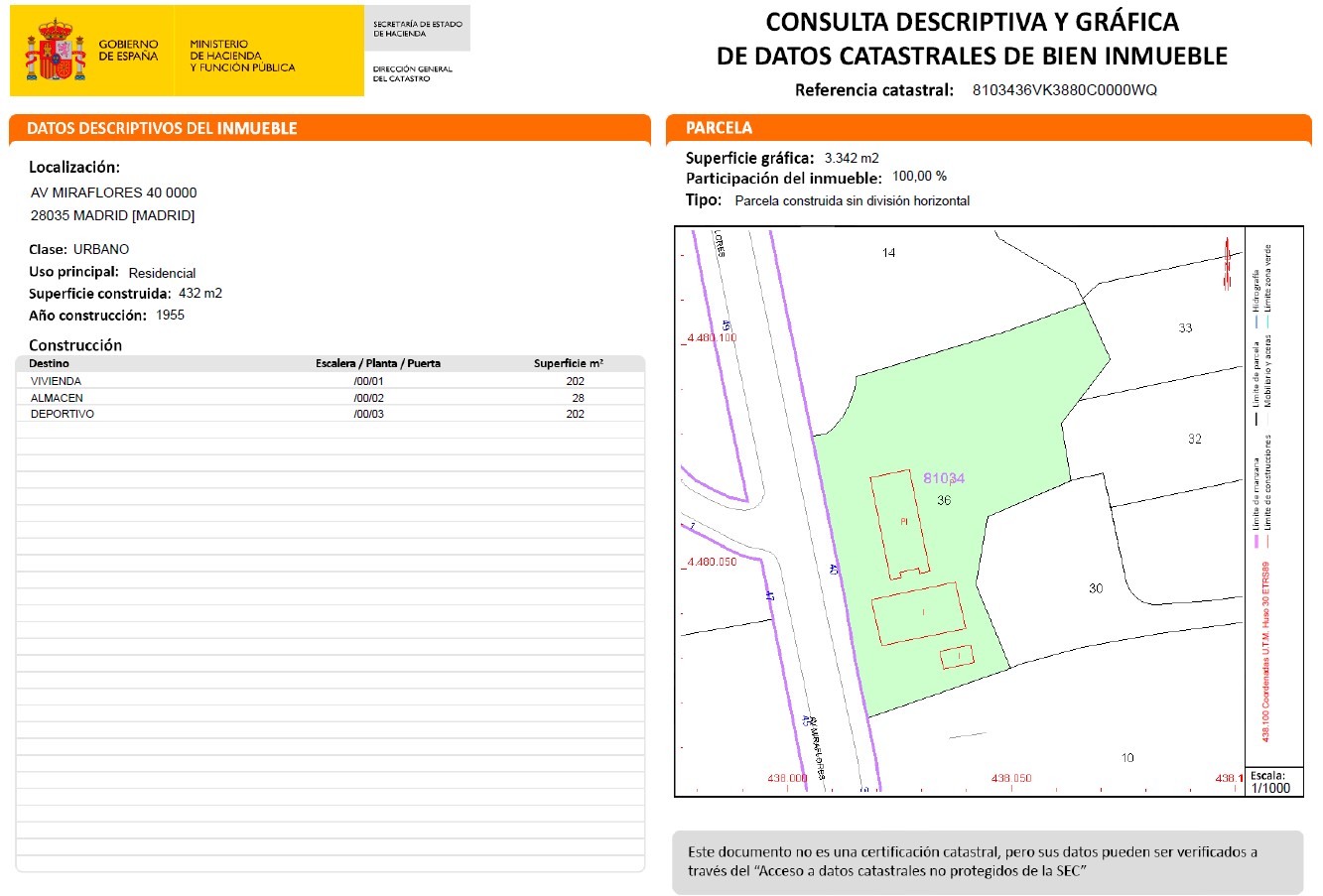This screenshot has width=1323, height=896.
Task: Click the surface value 202 in the VIVIENDA row
Action: pyautogui.click(x=575, y=381)
